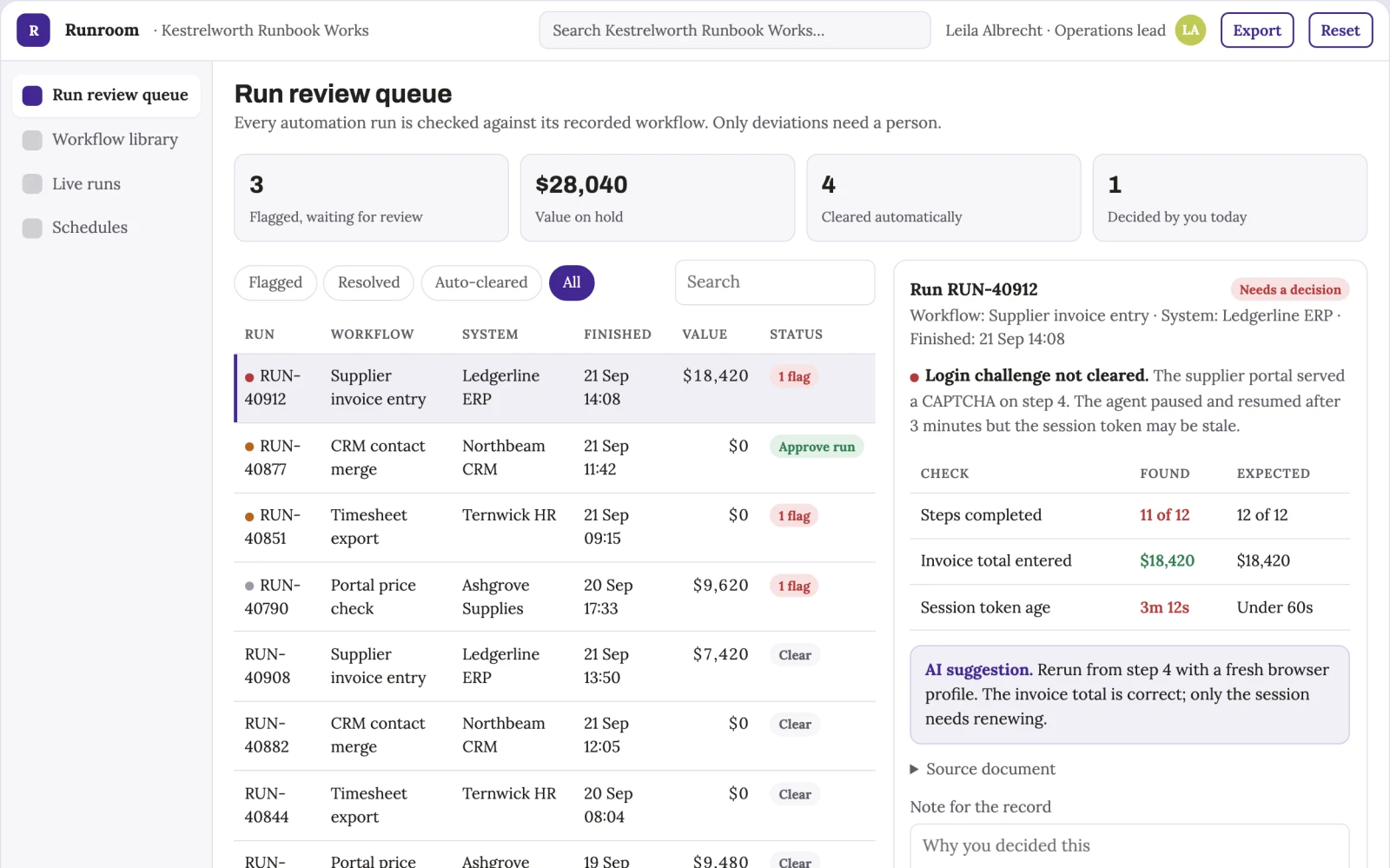The image size is (1390, 868).
Task: Click the $18,420 value in RUN-40912 row
Action: tap(715, 376)
